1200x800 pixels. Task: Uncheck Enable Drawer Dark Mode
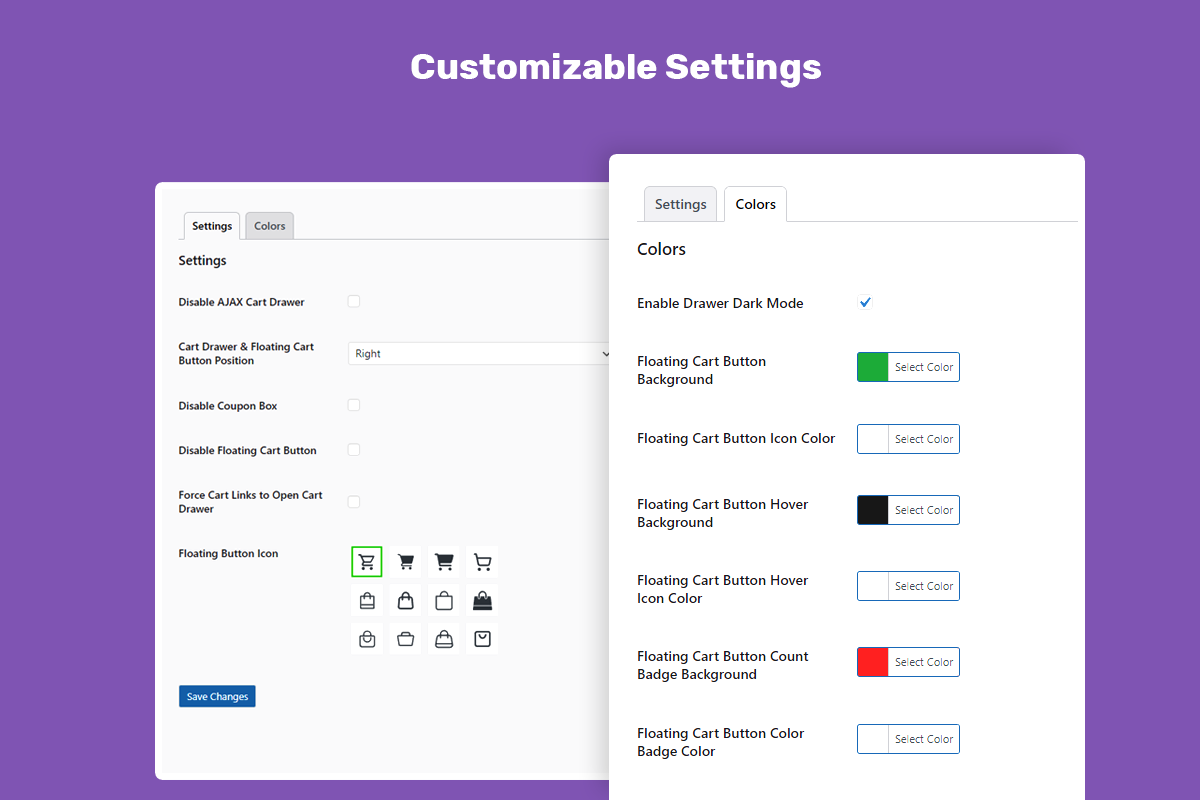(865, 303)
